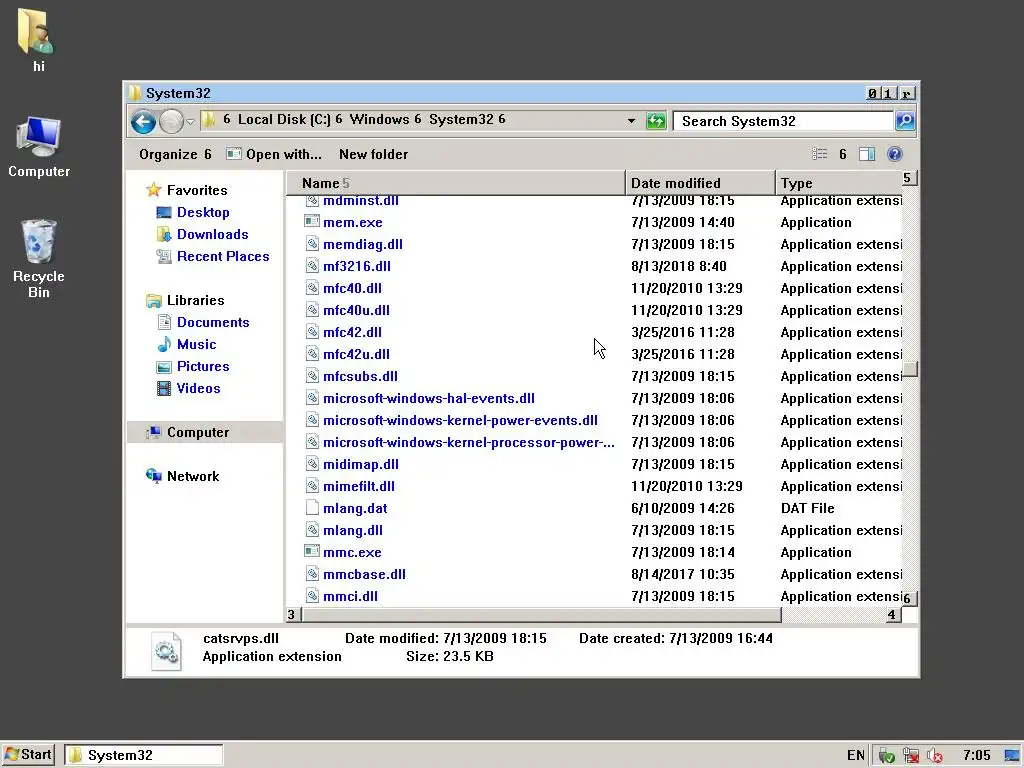Focus the Search System32 input field

pos(783,121)
